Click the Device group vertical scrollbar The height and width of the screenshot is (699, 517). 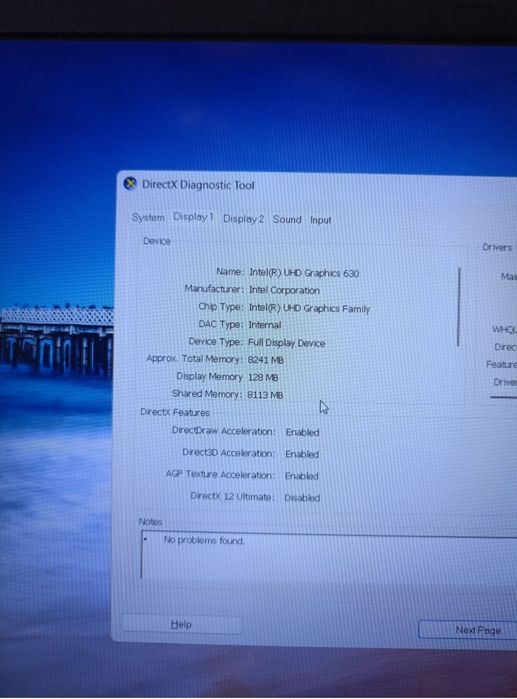pyautogui.click(x=459, y=306)
